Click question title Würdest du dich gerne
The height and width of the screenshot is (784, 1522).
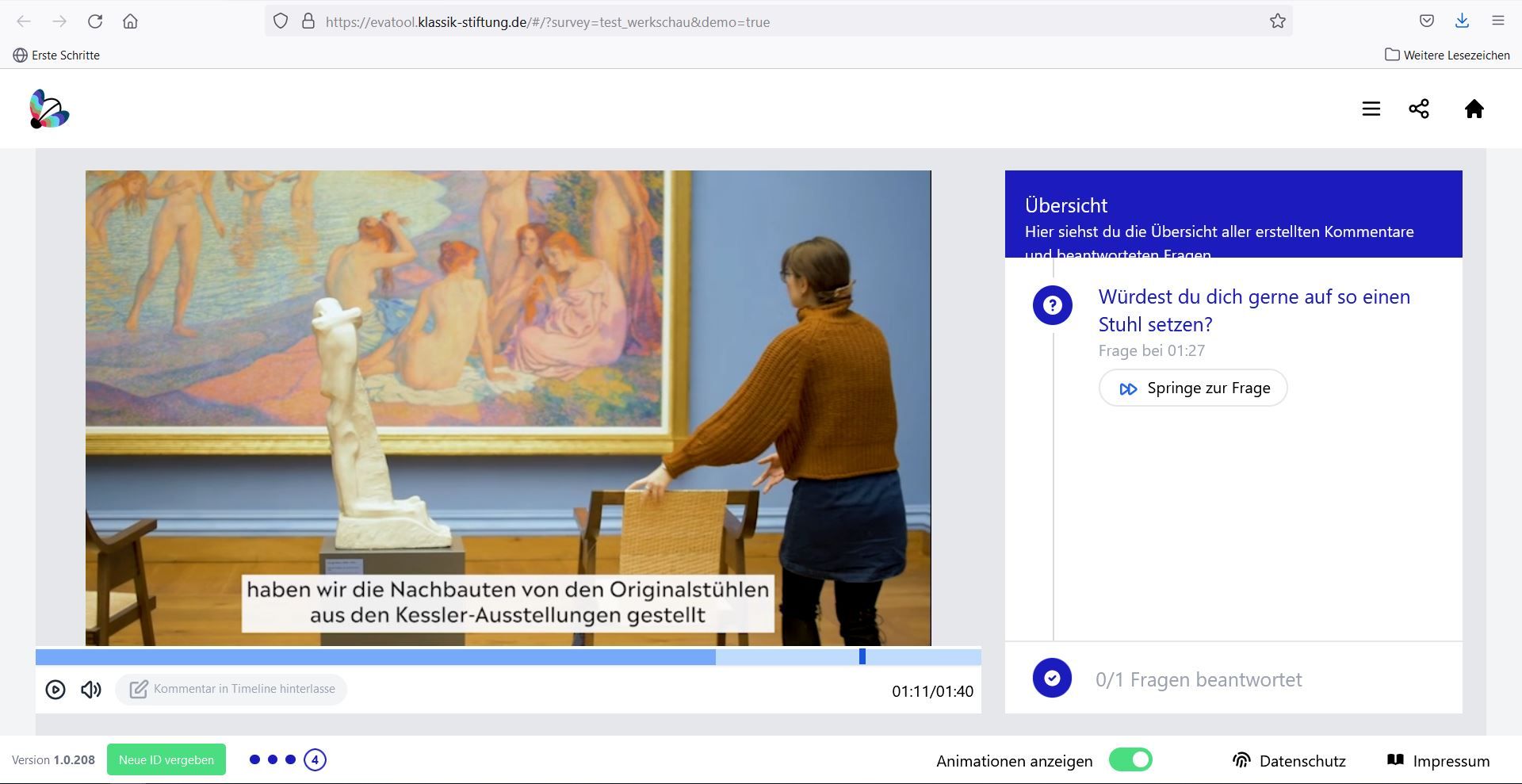point(1254,310)
